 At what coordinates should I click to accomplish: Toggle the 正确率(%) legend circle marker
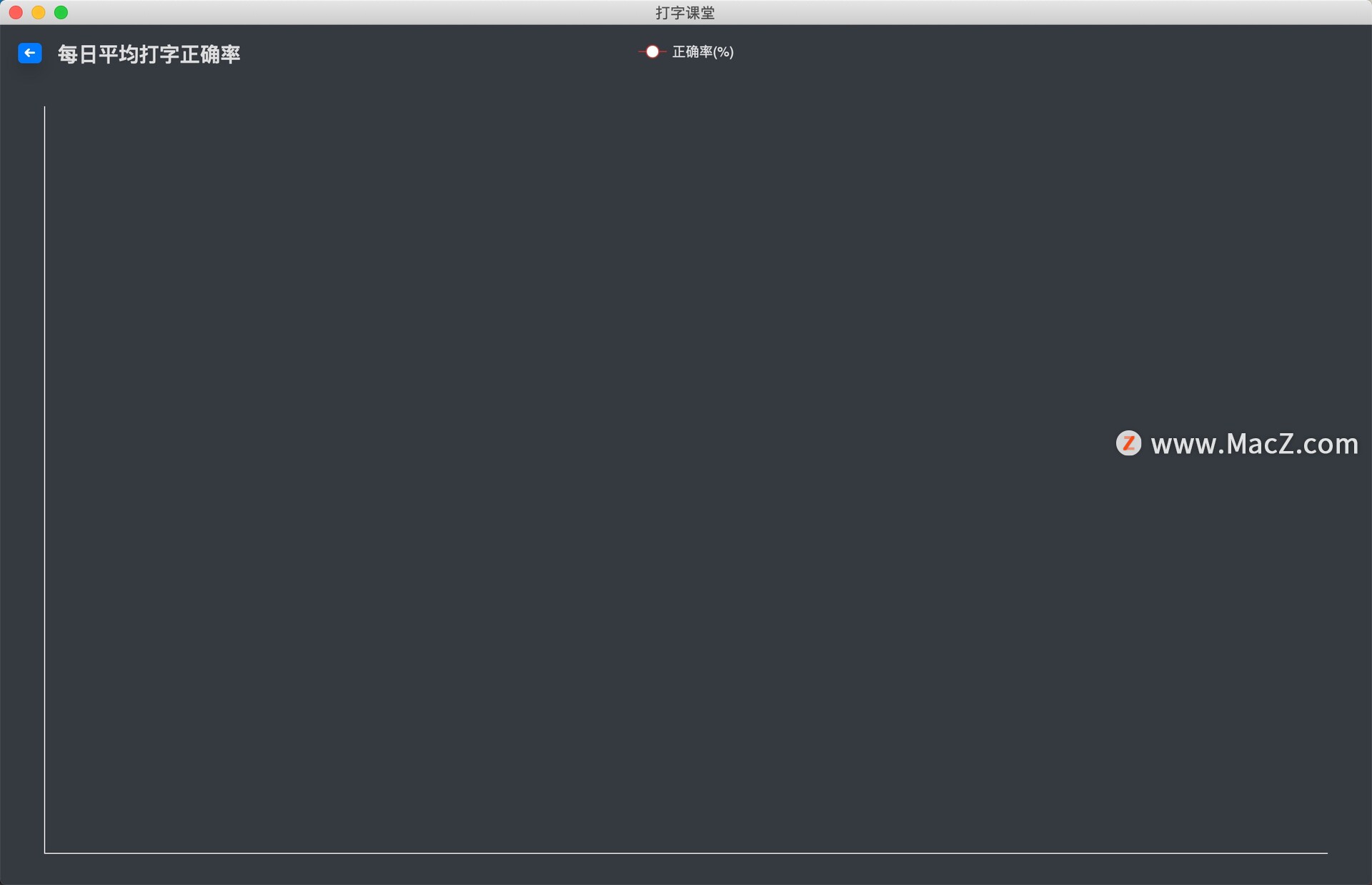[652, 51]
